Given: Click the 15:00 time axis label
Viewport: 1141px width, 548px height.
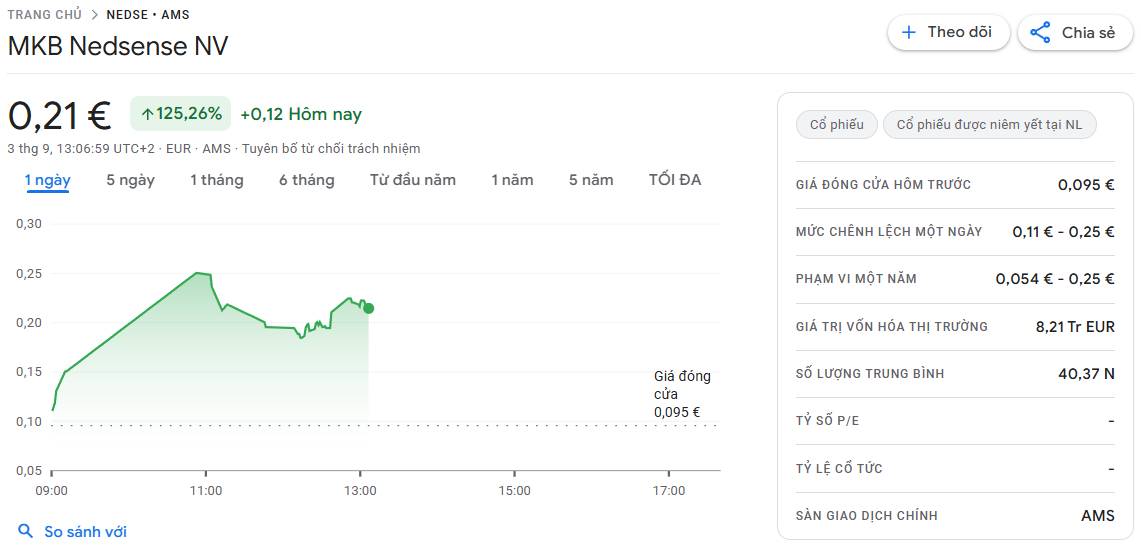Looking at the screenshot, I should (514, 491).
